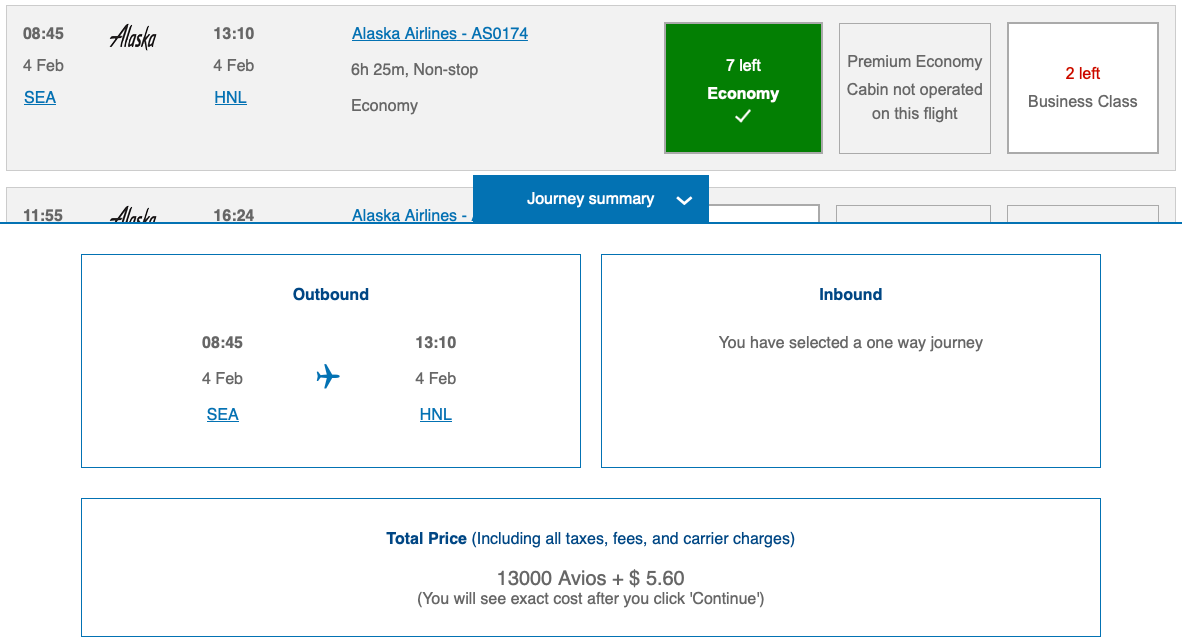
Task: Click the white checkmark inside the Economy cell
Action: click(x=742, y=116)
